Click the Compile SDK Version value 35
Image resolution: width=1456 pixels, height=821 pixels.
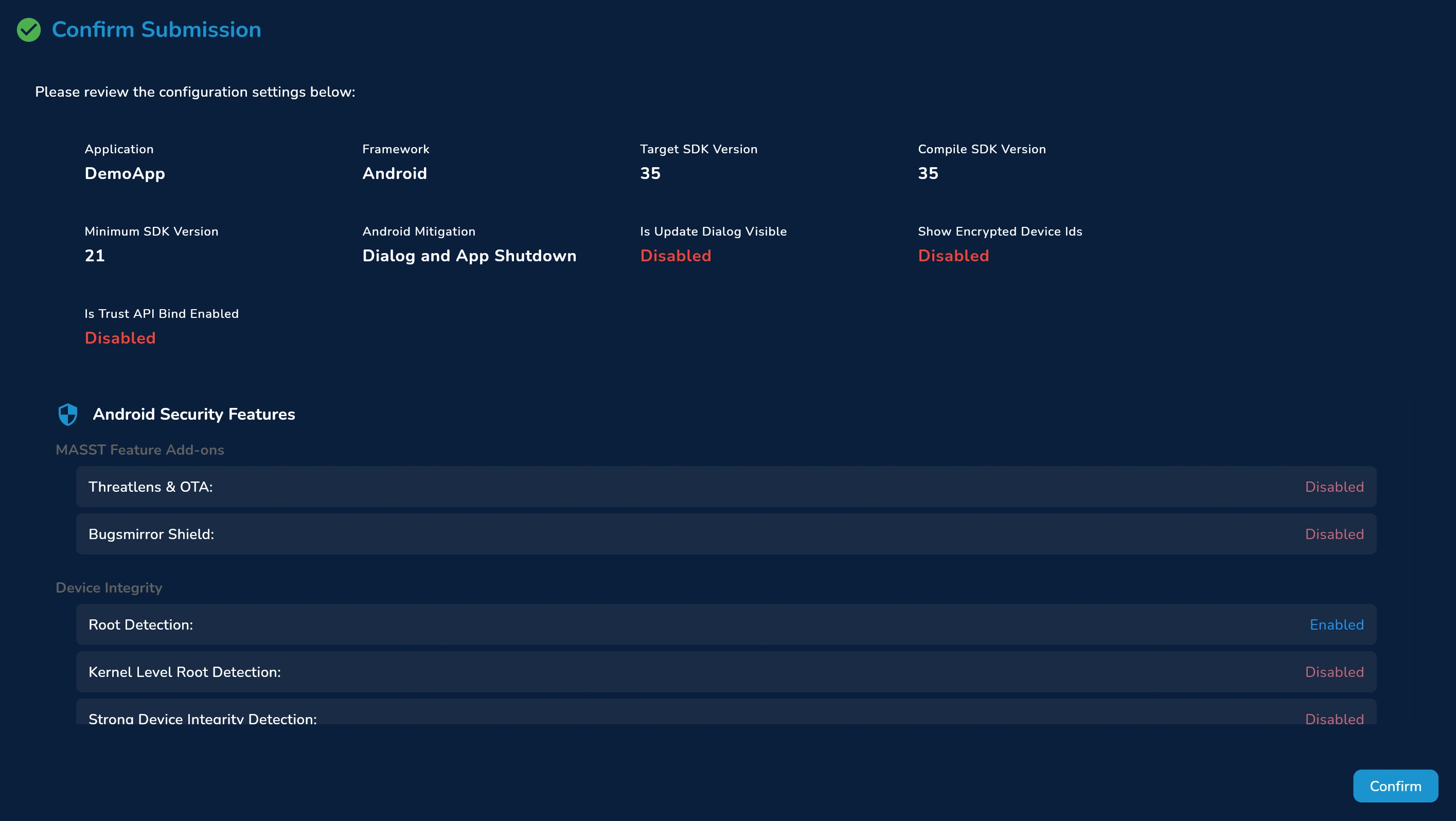click(x=928, y=173)
